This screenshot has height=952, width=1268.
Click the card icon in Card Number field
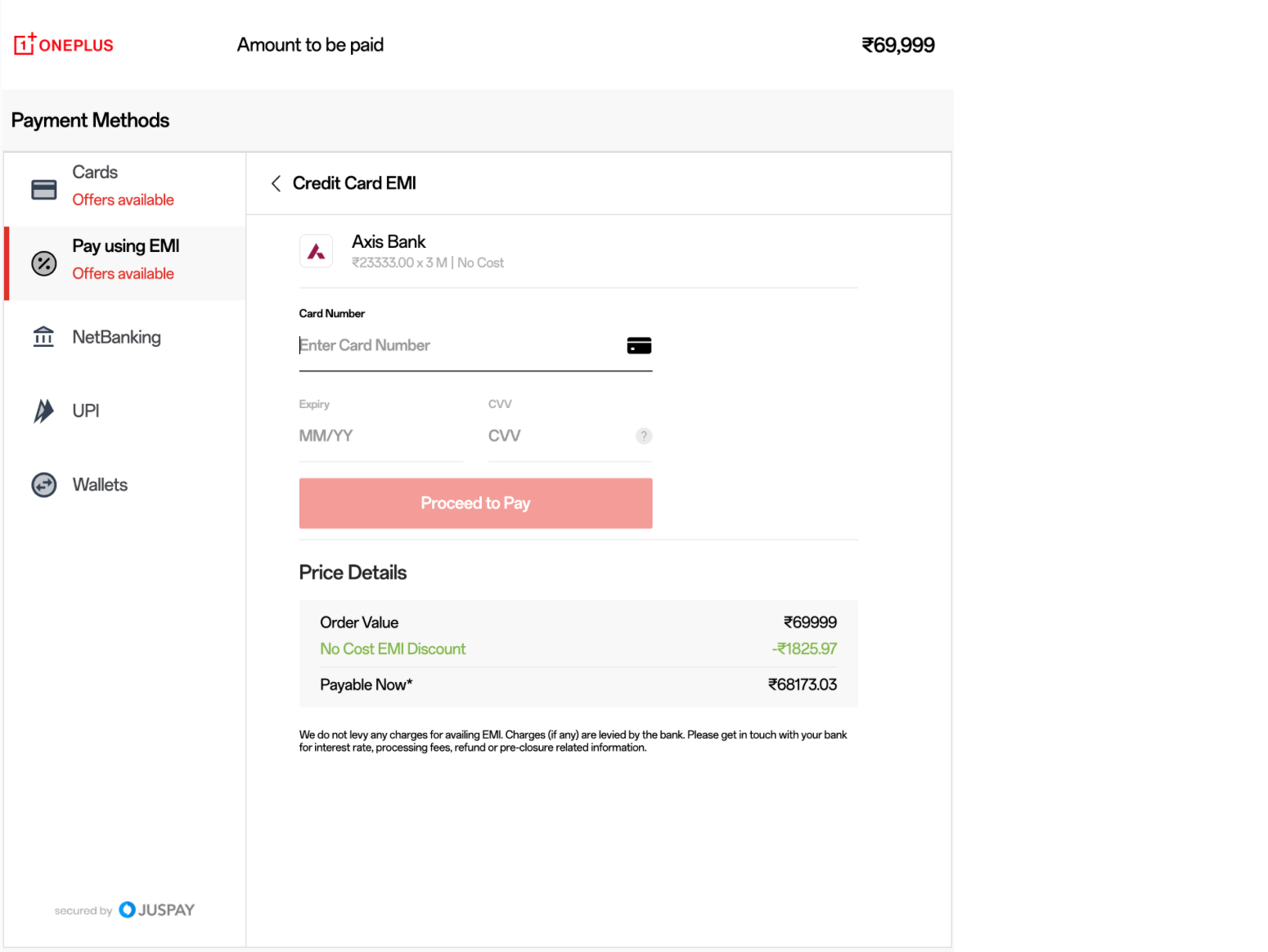(x=639, y=346)
